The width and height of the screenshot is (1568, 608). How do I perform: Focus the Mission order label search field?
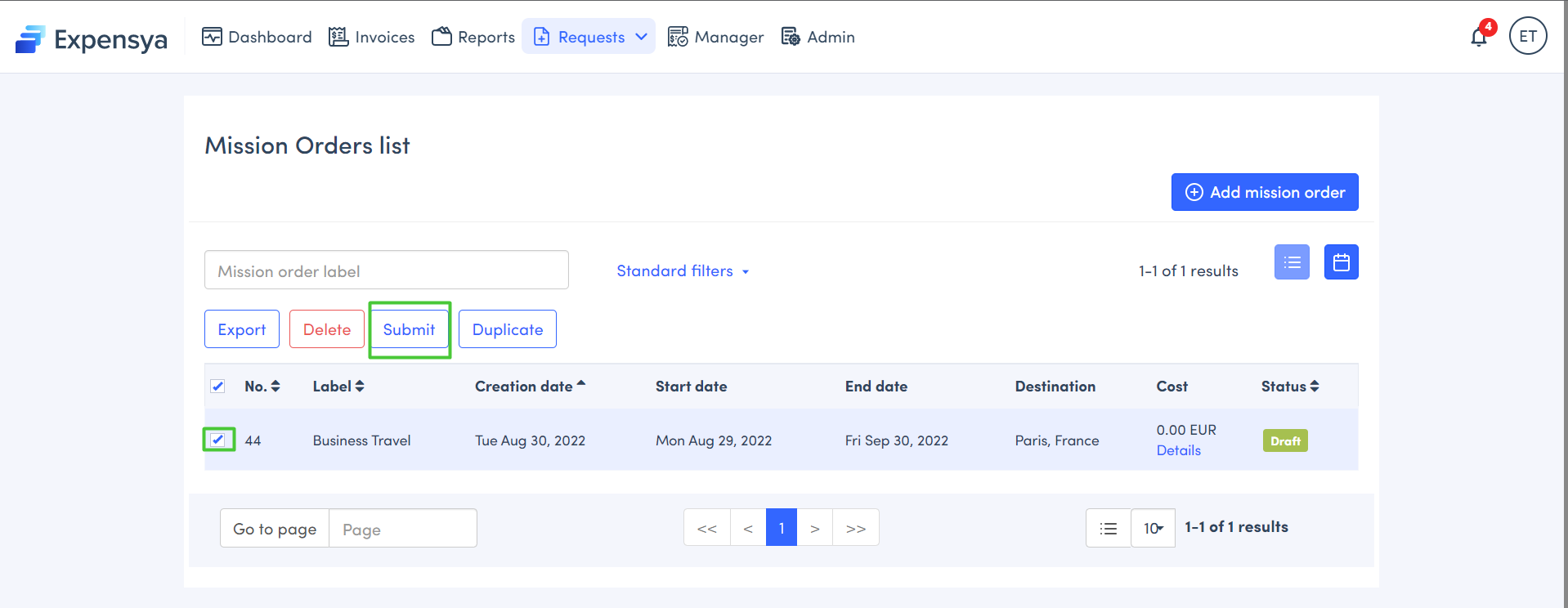[x=386, y=270]
